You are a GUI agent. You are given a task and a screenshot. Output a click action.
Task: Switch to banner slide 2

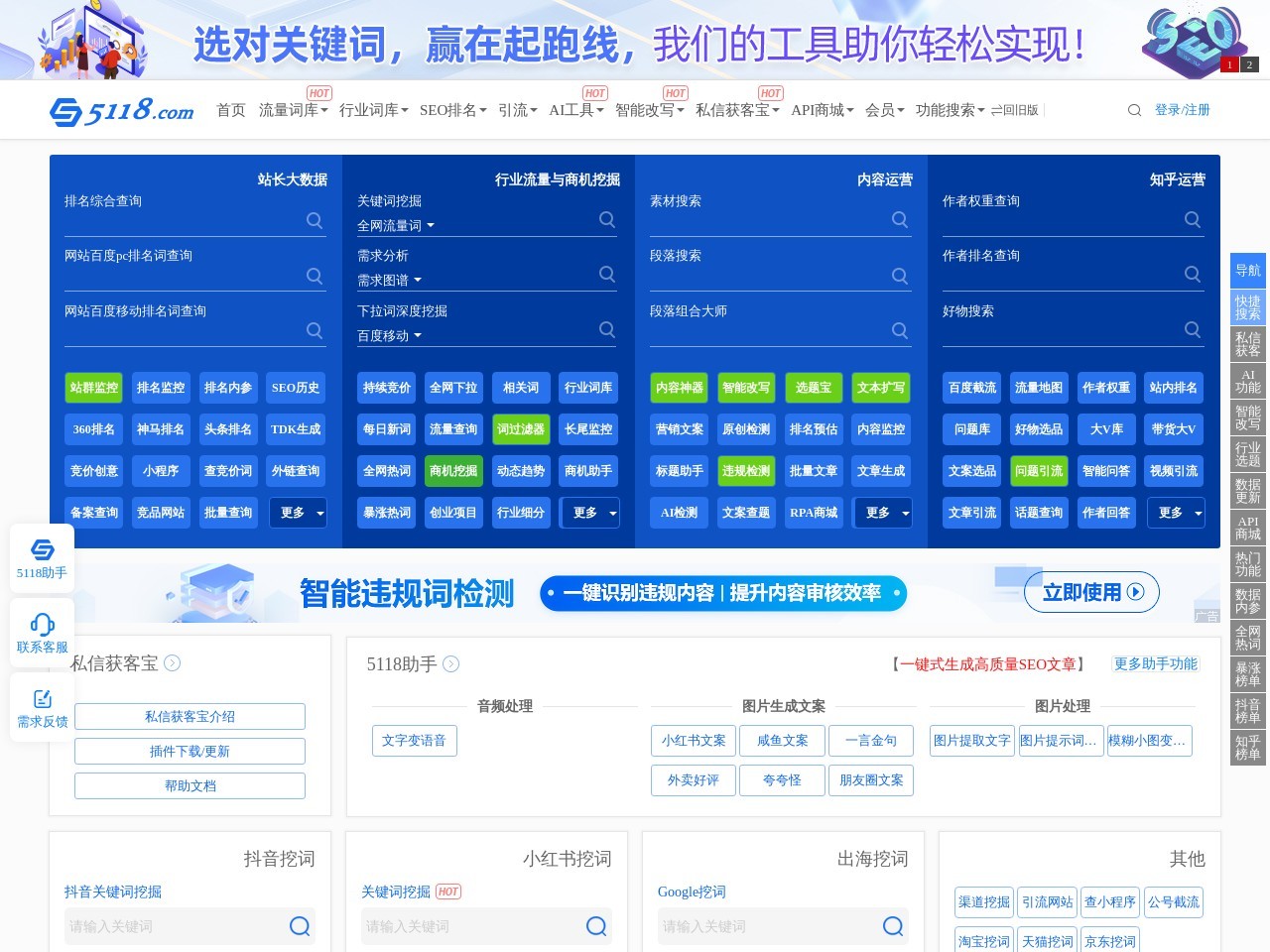[1249, 64]
